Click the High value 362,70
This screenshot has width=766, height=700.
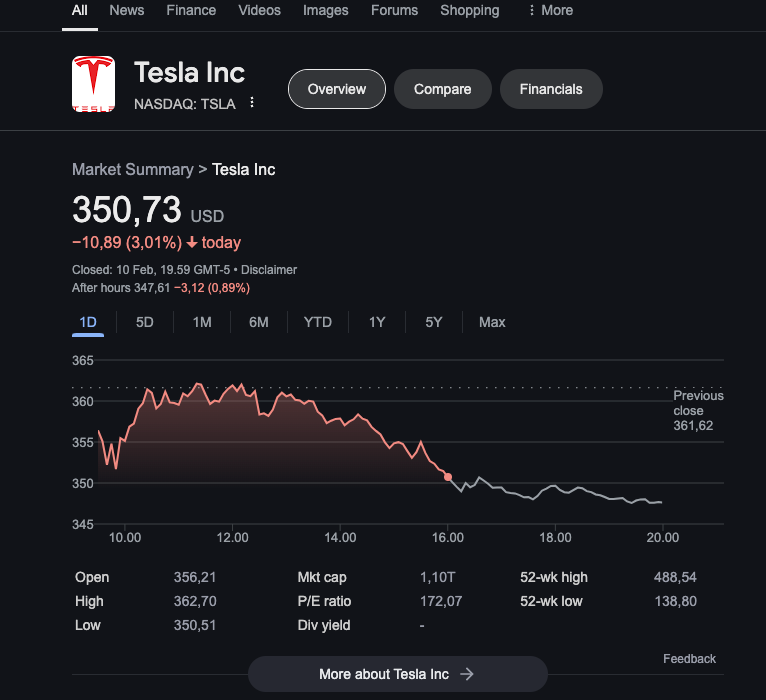(x=195, y=601)
